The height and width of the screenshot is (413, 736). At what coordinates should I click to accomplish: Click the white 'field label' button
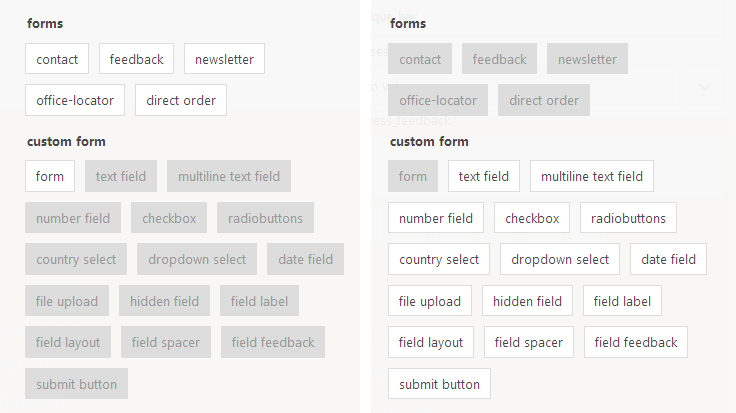click(622, 301)
